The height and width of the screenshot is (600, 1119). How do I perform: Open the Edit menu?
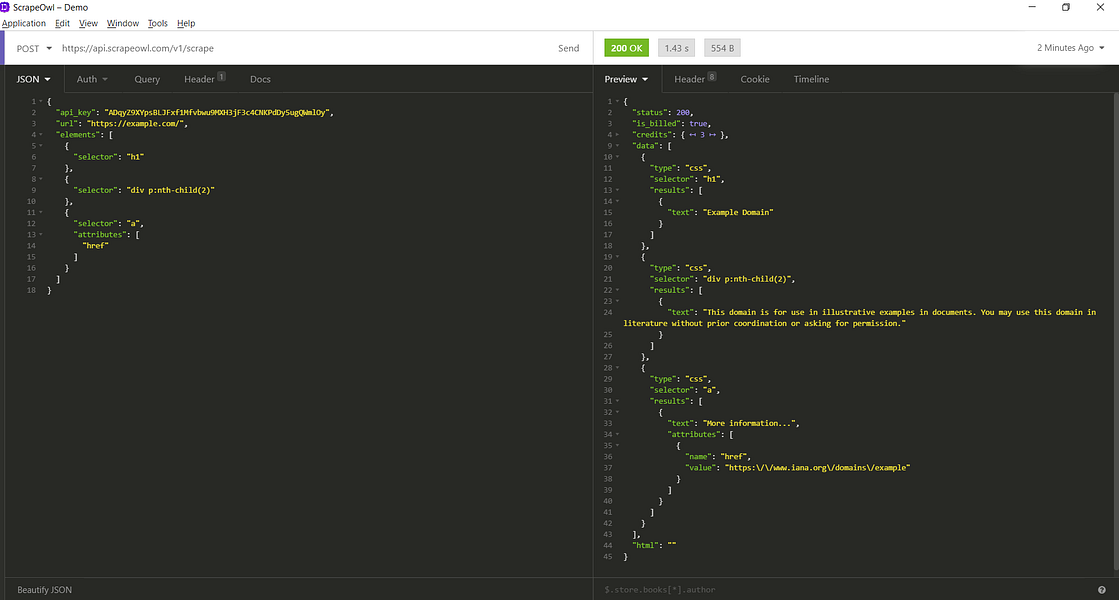click(62, 23)
